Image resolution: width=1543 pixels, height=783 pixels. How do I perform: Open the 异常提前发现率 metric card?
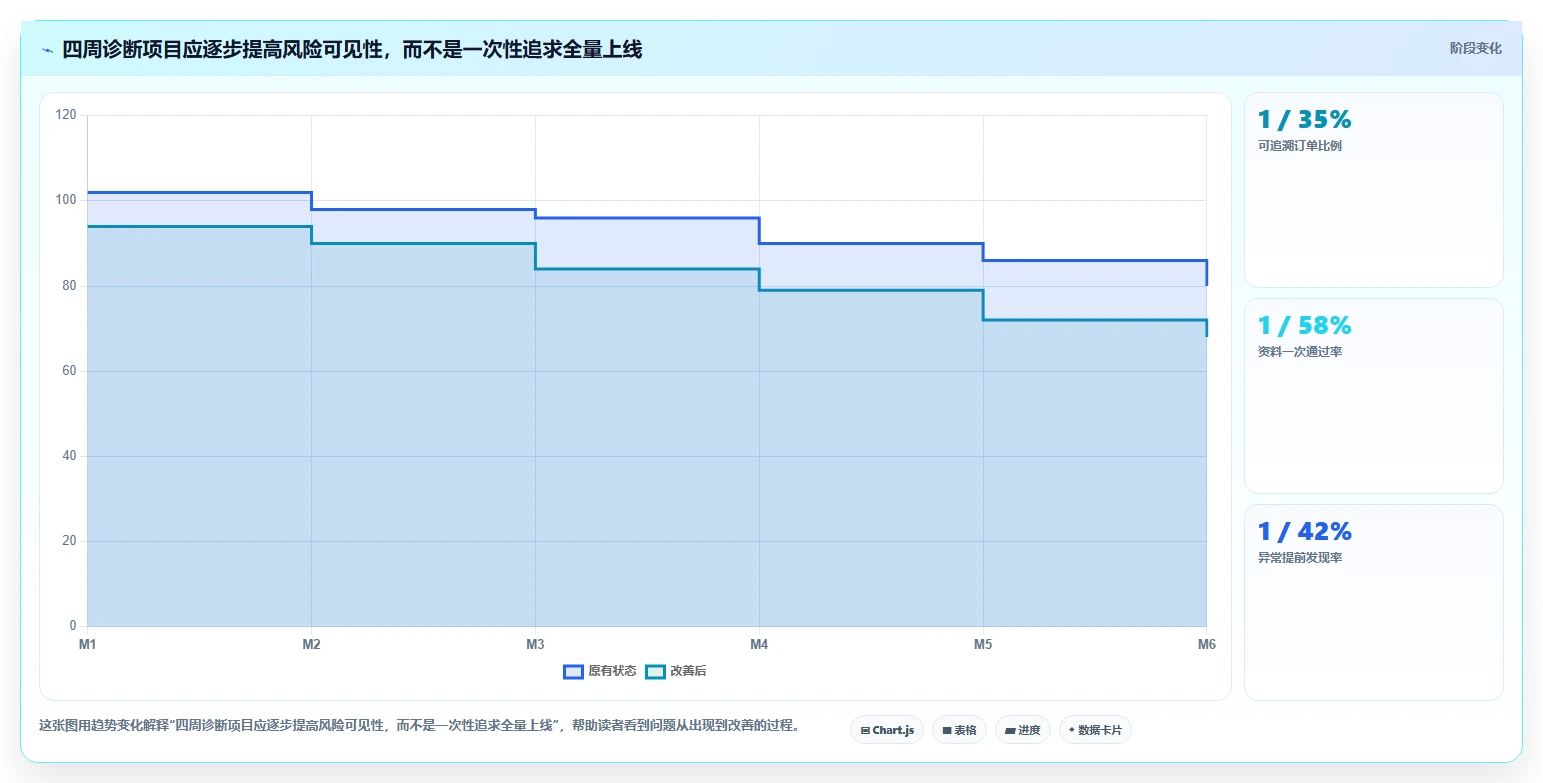coord(1373,602)
